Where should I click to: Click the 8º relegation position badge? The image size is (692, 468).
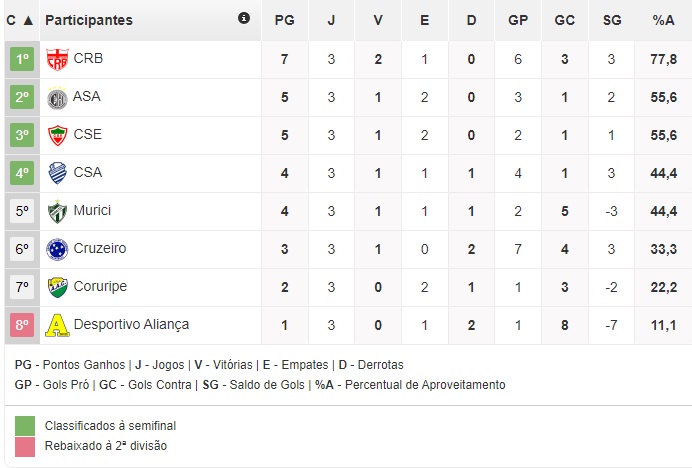point(23,325)
